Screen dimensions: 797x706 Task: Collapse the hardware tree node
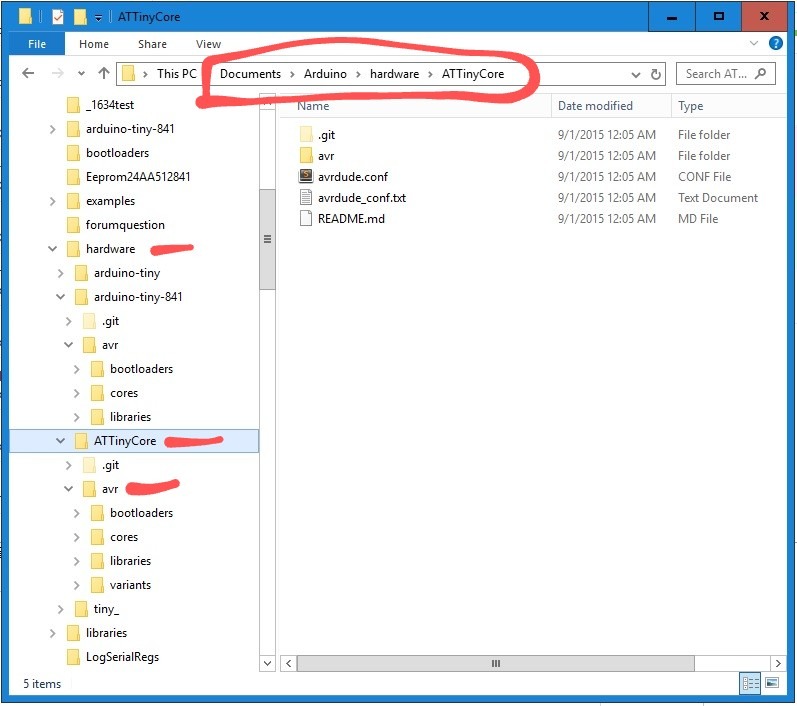coord(52,249)
